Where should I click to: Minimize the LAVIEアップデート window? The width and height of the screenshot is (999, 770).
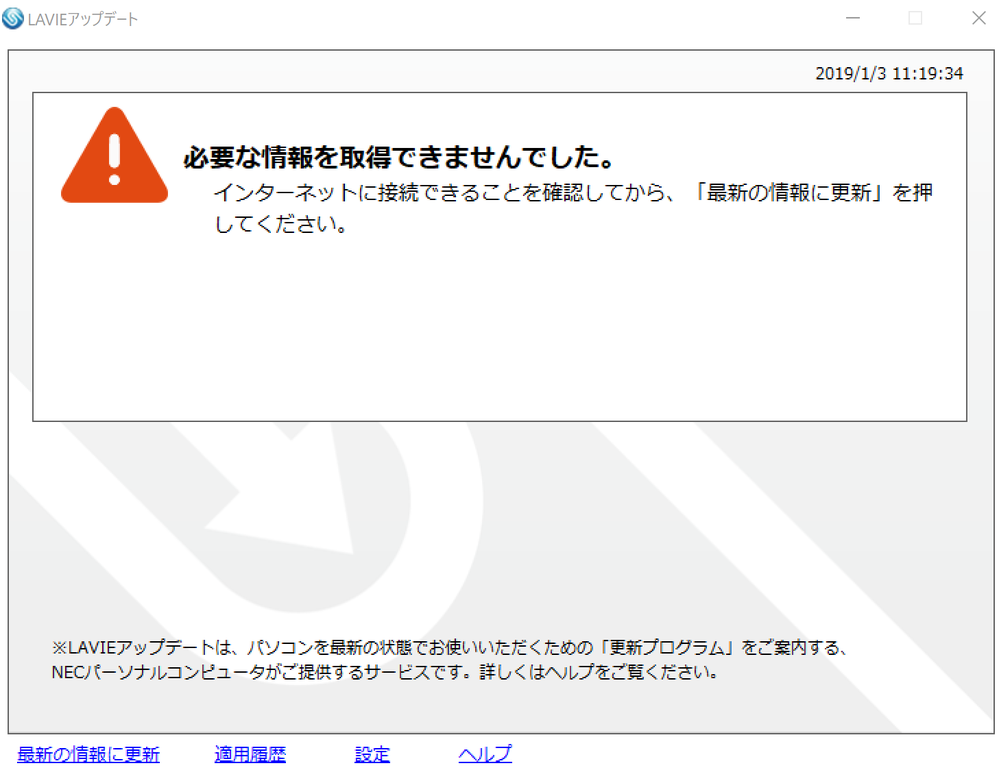853,18
